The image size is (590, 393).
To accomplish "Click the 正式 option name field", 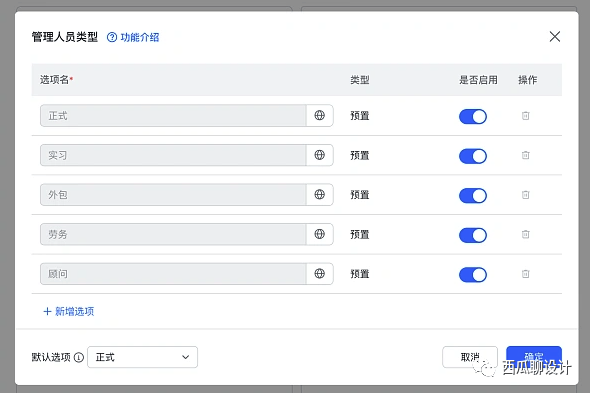I will point(173,116).
